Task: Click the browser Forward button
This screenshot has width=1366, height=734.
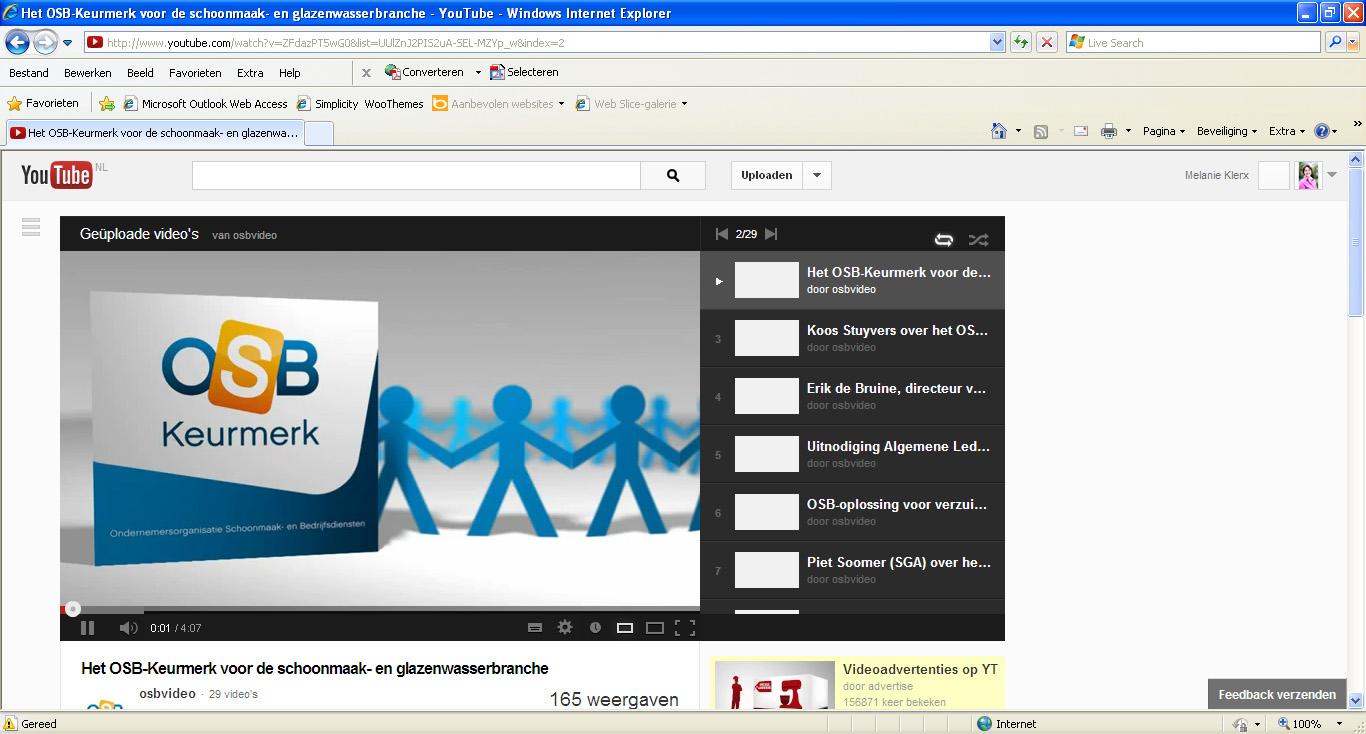Action: (45, 42)
